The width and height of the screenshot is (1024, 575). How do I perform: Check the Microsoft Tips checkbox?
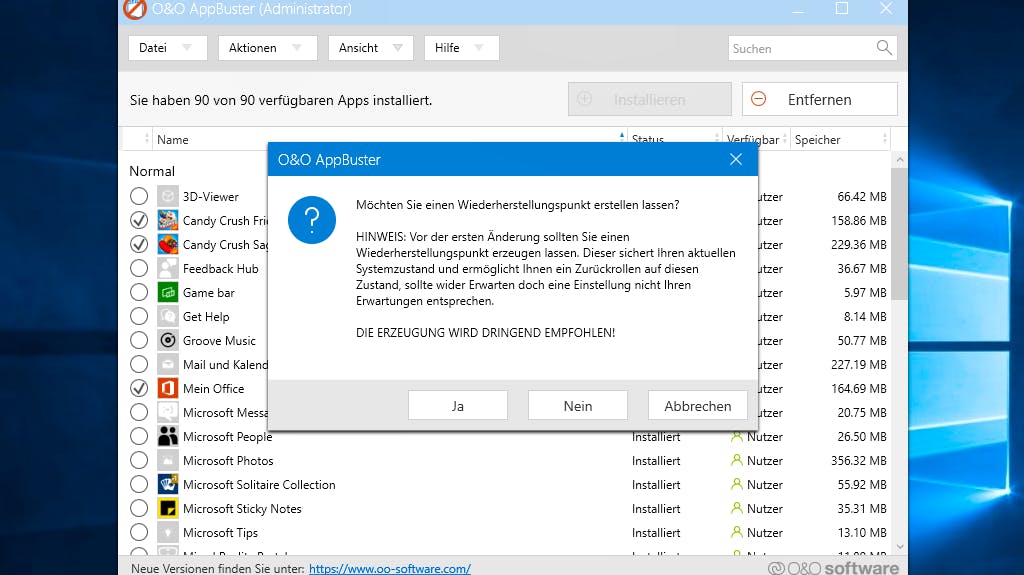[138, 532]
